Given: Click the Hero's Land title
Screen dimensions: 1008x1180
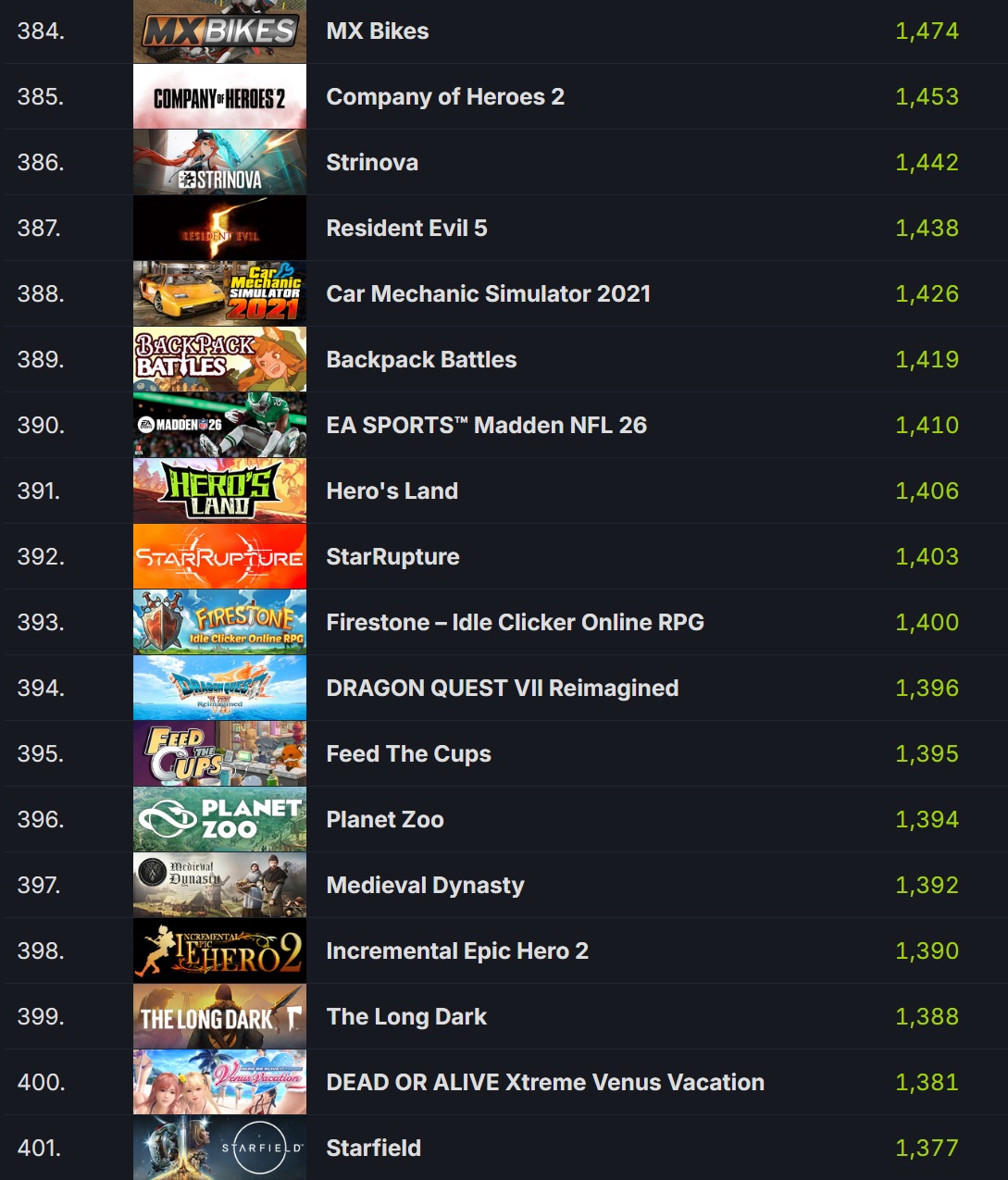Looking at the screenshot, I should click(392, 491).
